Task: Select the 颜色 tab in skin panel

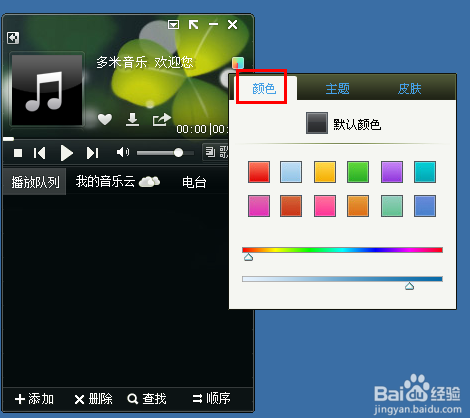Action: (264, 89)
